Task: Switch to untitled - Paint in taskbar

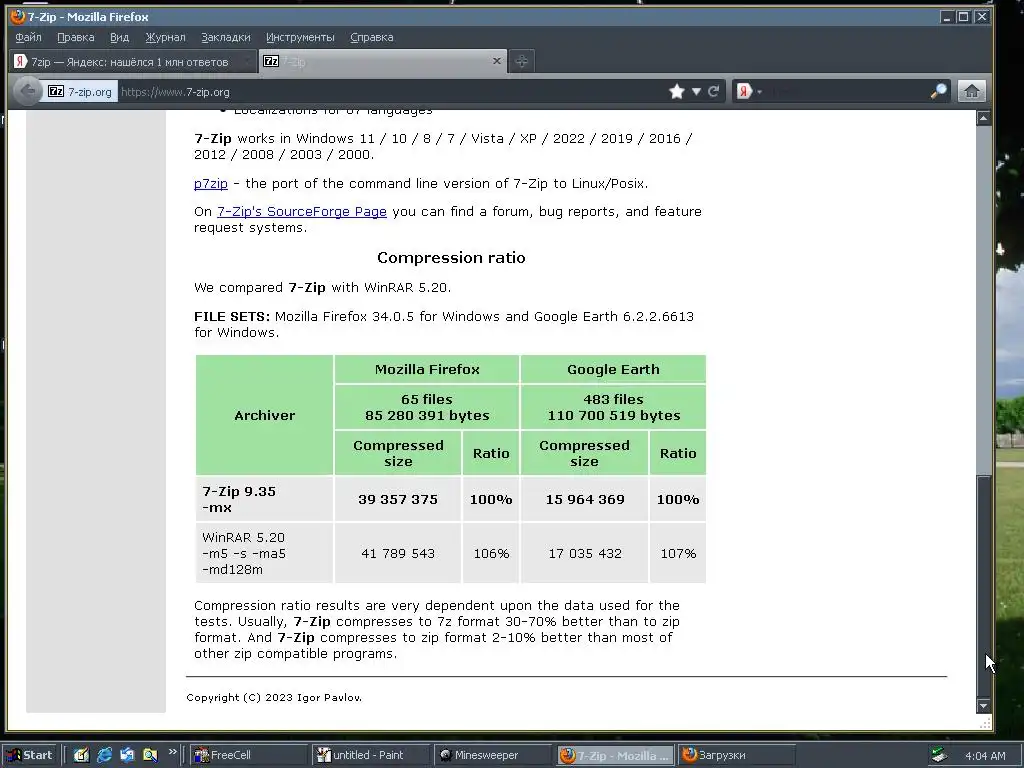Action: (x=371, y=755)
